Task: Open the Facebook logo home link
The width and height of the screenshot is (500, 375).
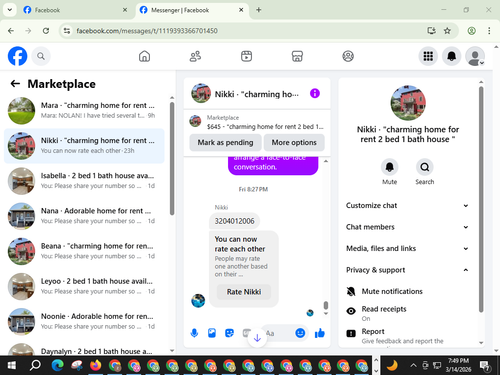Action: click(x=17, y=56)
